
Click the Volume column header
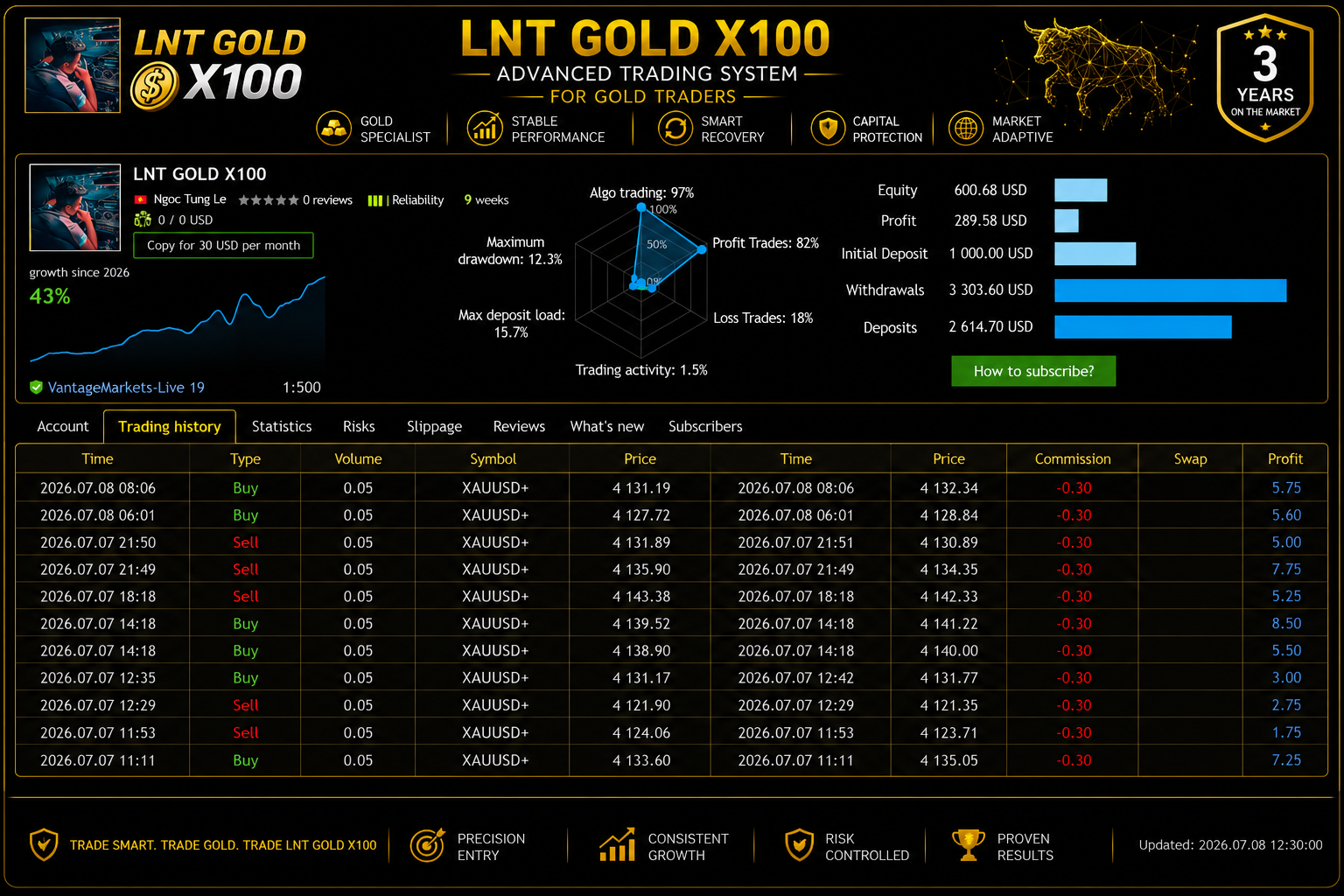coord(358,458)
